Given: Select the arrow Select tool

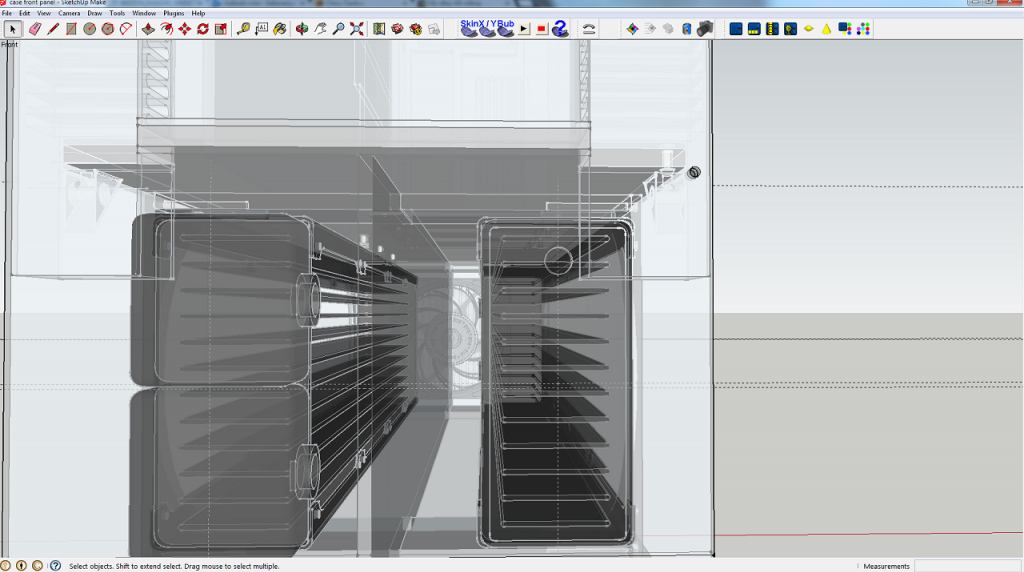Looking at the screenshot, I should click(x=13, y=29).
